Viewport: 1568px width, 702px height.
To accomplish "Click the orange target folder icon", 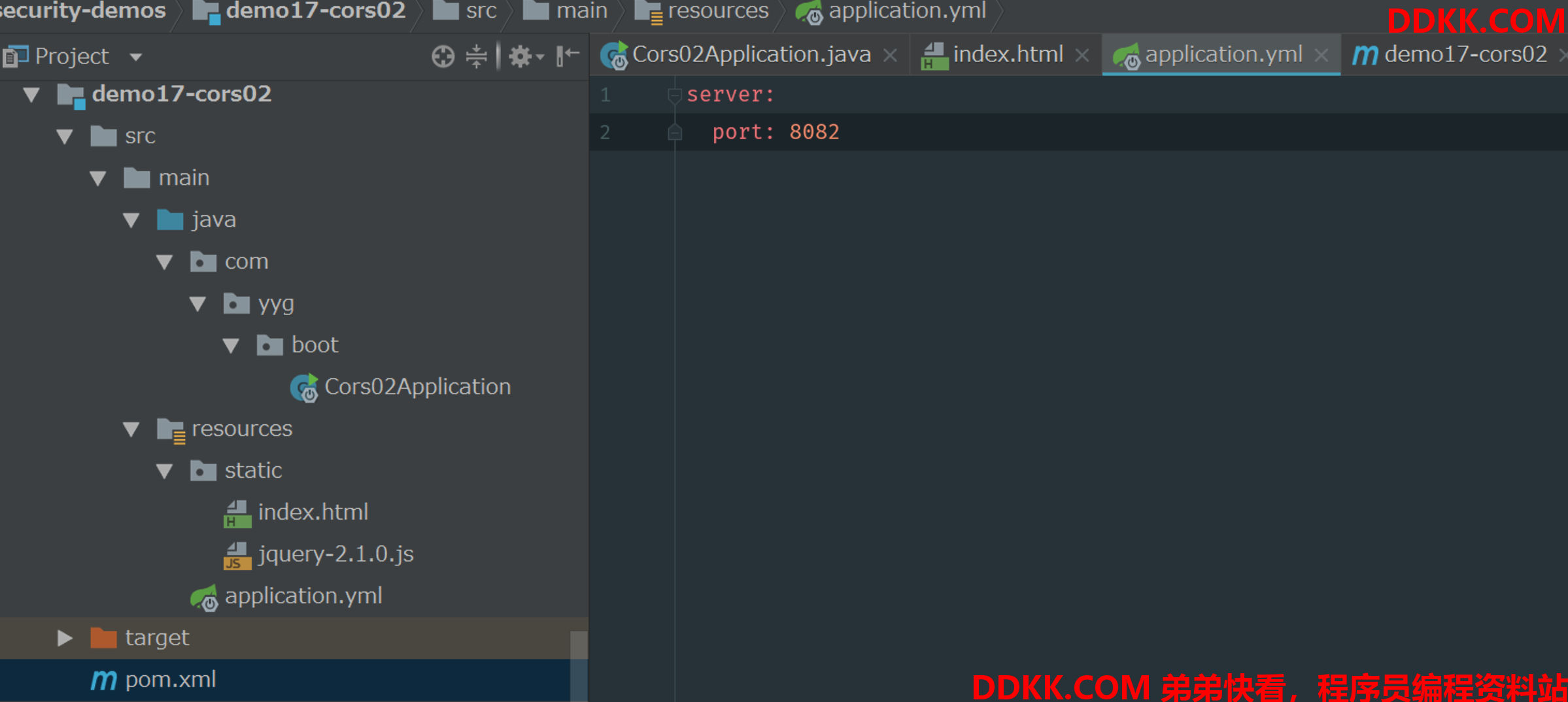I will 103,637.
